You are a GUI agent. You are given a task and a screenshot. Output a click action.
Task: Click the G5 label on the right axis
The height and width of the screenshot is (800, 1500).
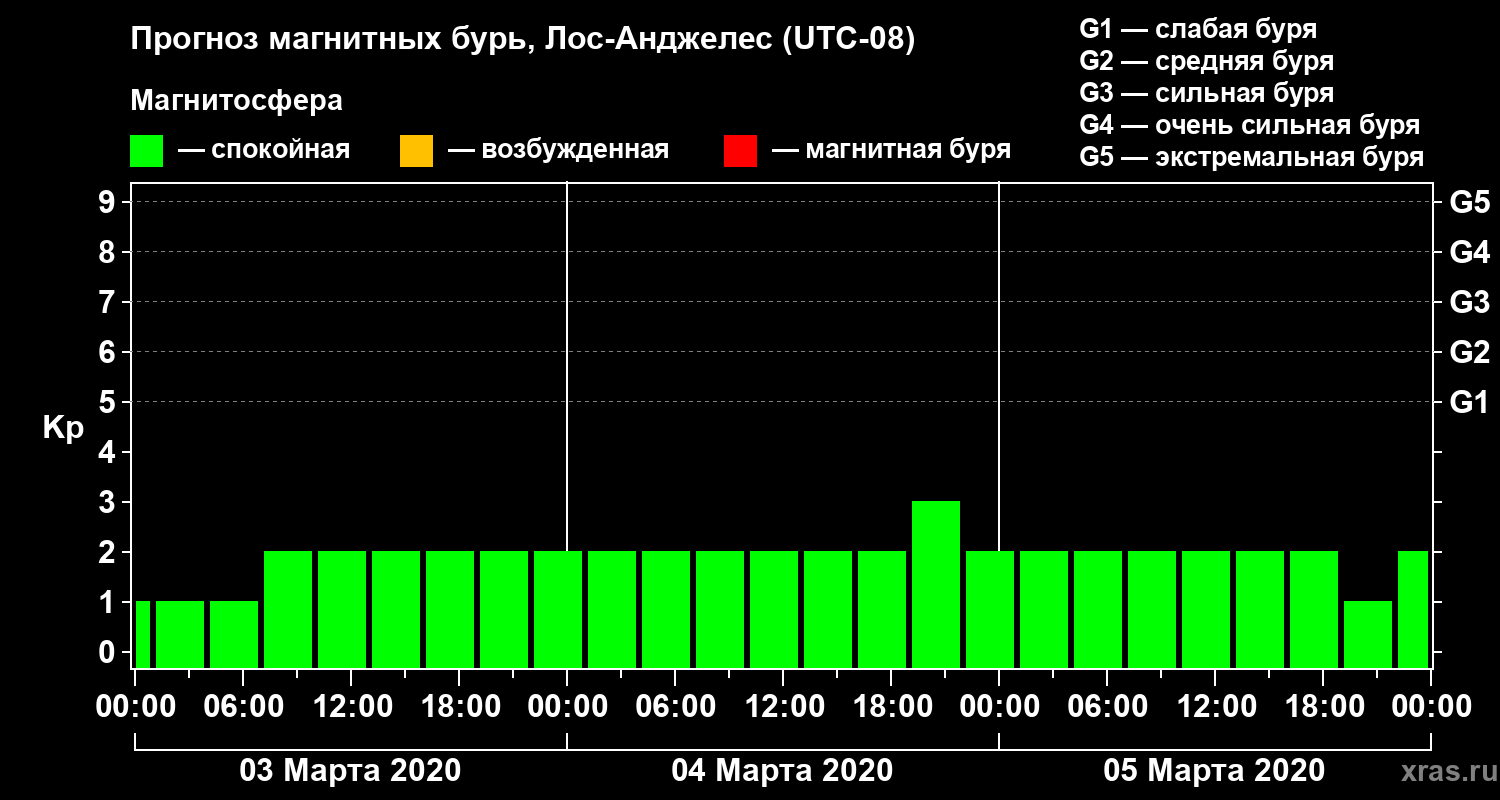click(1470, 202)
